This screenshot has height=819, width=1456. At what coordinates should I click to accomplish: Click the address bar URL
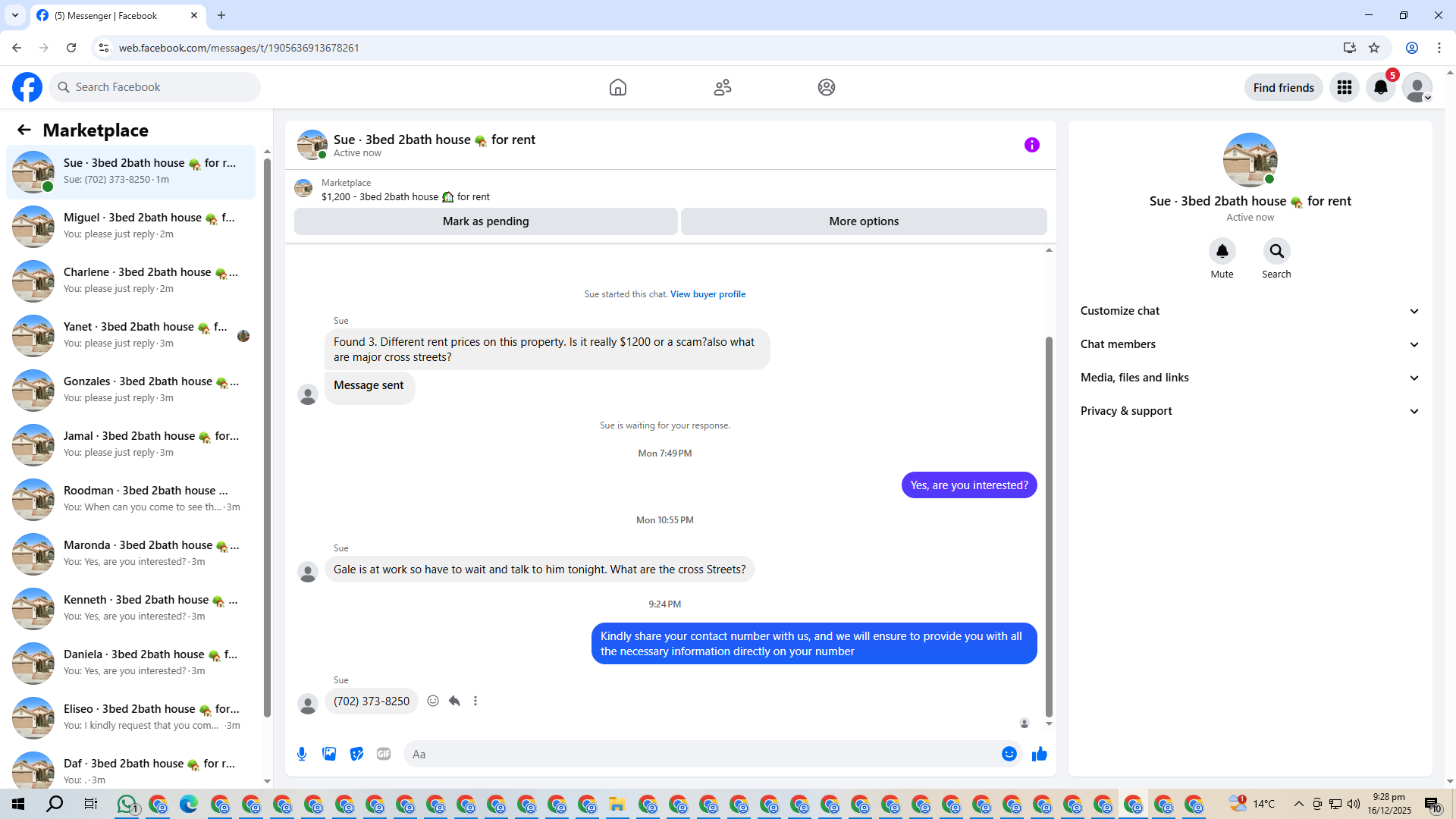point(239,48)
